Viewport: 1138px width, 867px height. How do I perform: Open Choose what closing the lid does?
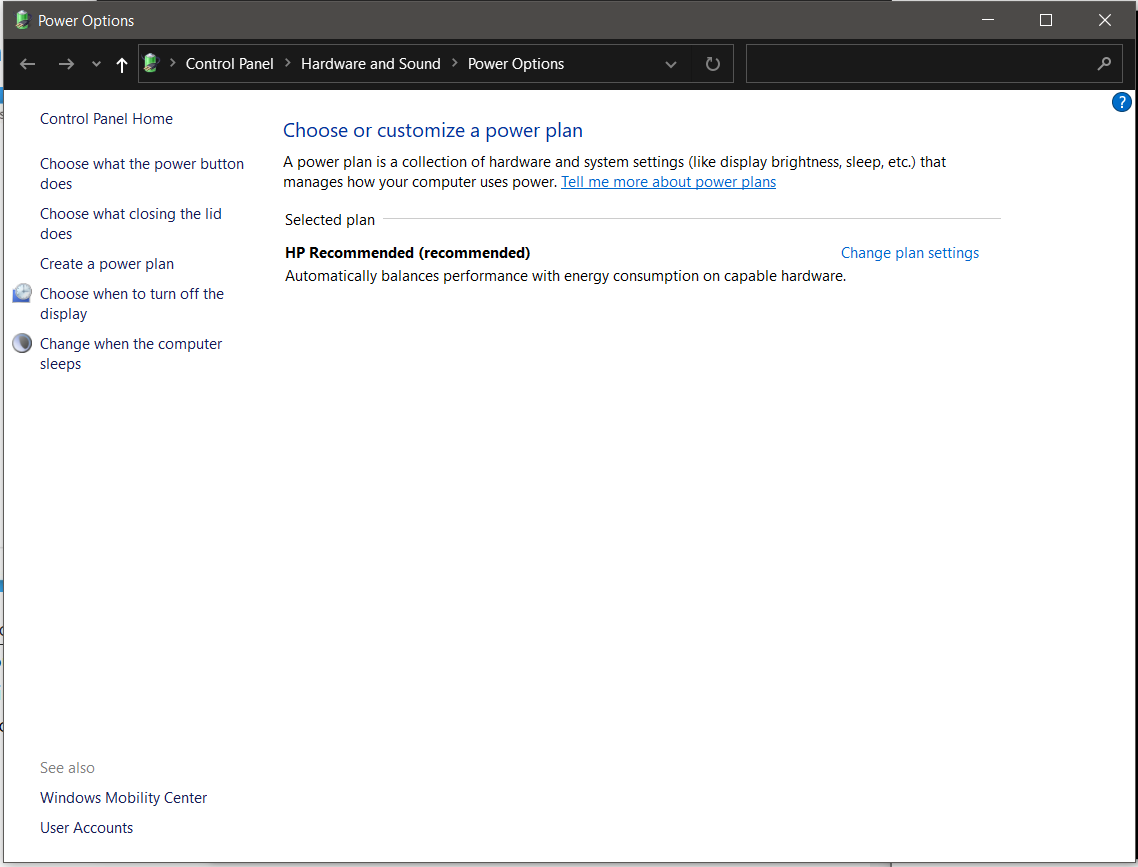point(131,223)
